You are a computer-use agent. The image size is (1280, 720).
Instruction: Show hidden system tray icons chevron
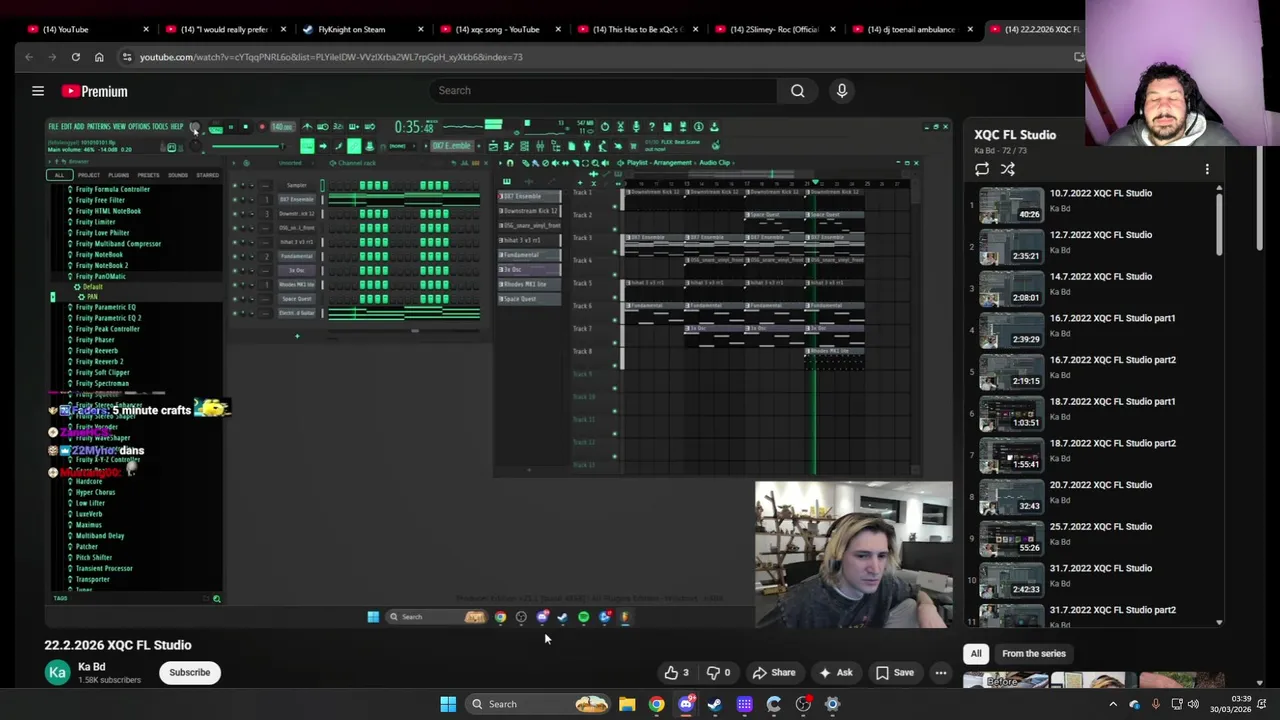click(1113, 704)
